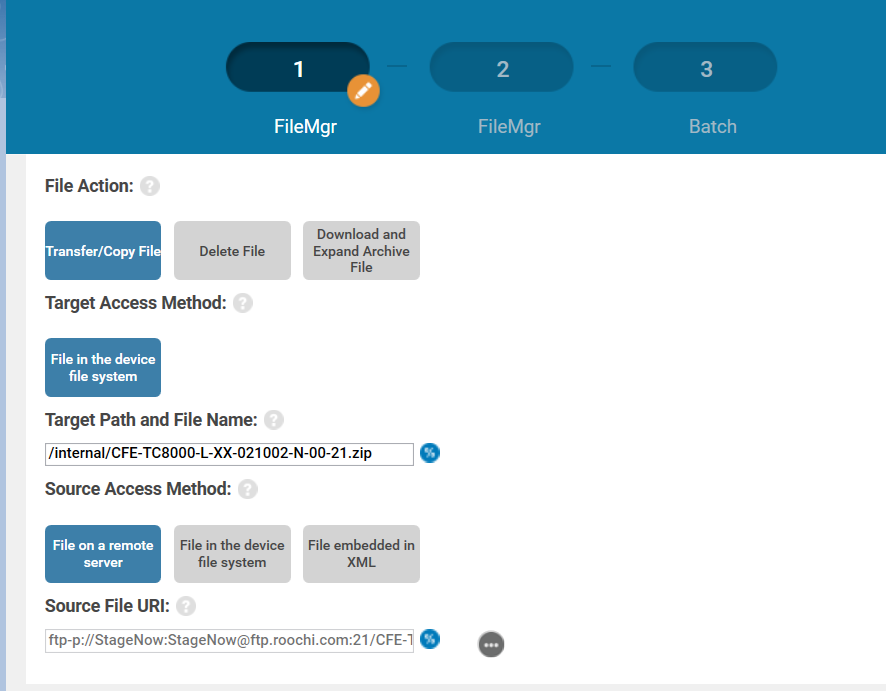Click the File Action heading text
The height and width of the screenshot is (691, 886).
point(89,186)
